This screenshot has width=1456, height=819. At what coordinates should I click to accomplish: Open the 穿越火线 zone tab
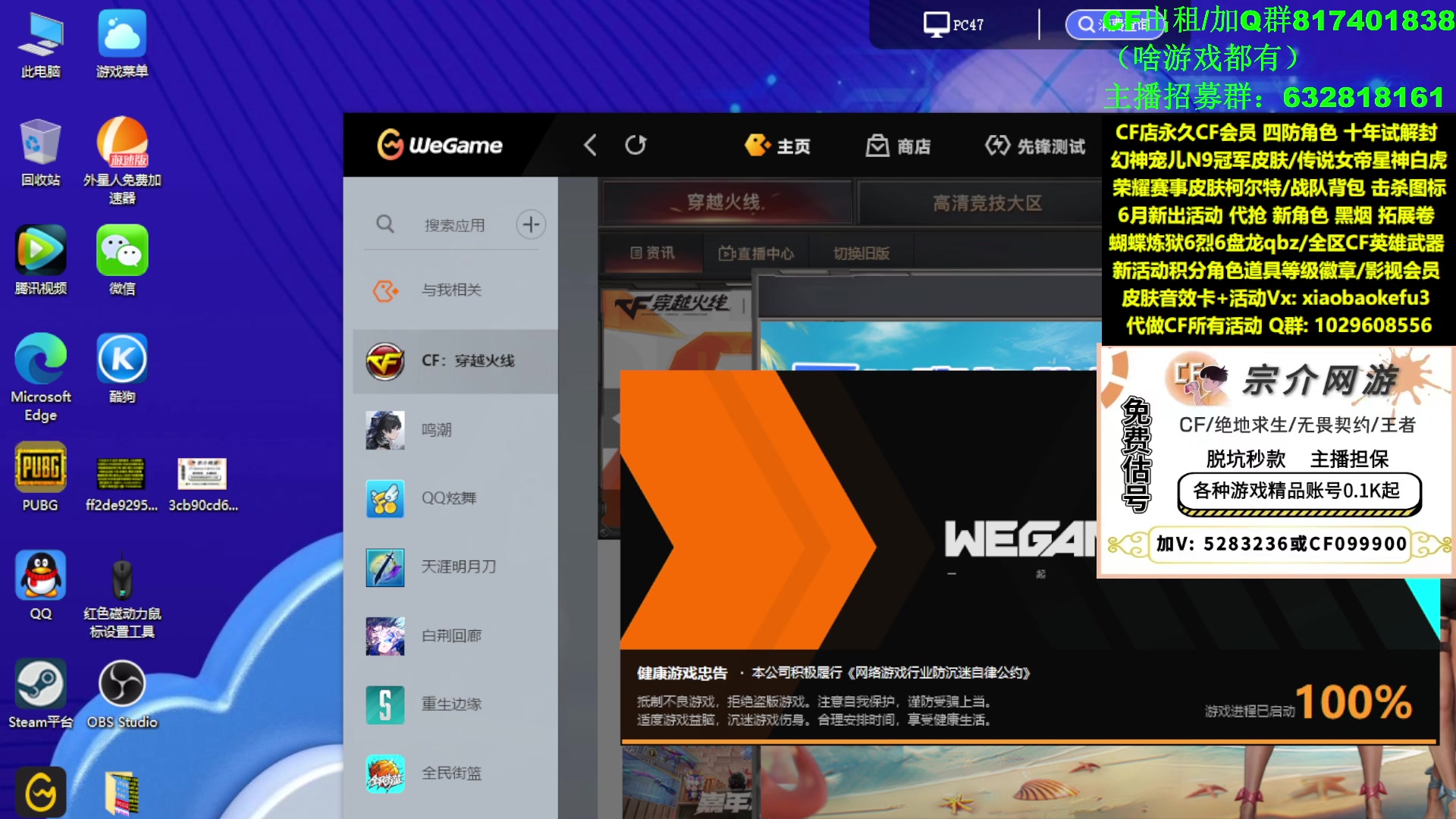[x=726, y=202]
